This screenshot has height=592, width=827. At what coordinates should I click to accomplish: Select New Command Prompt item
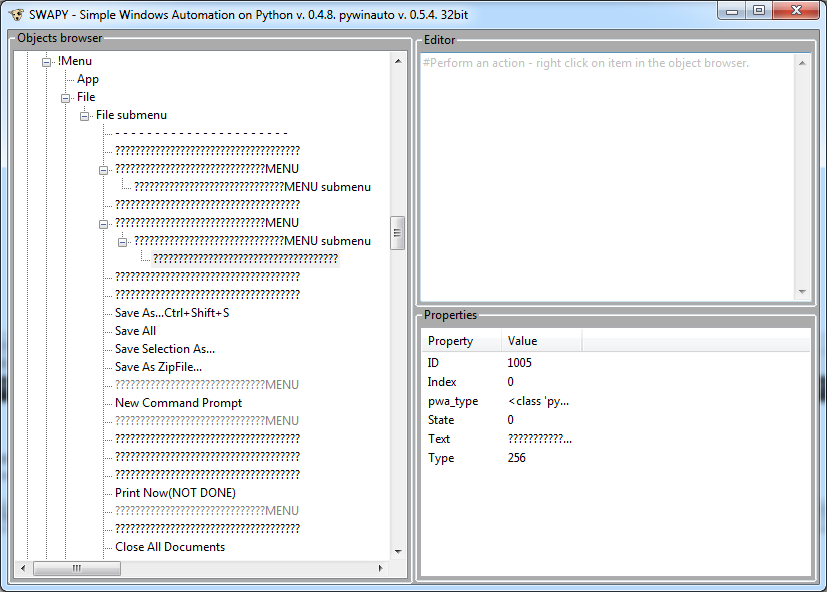tap(178, 403)
